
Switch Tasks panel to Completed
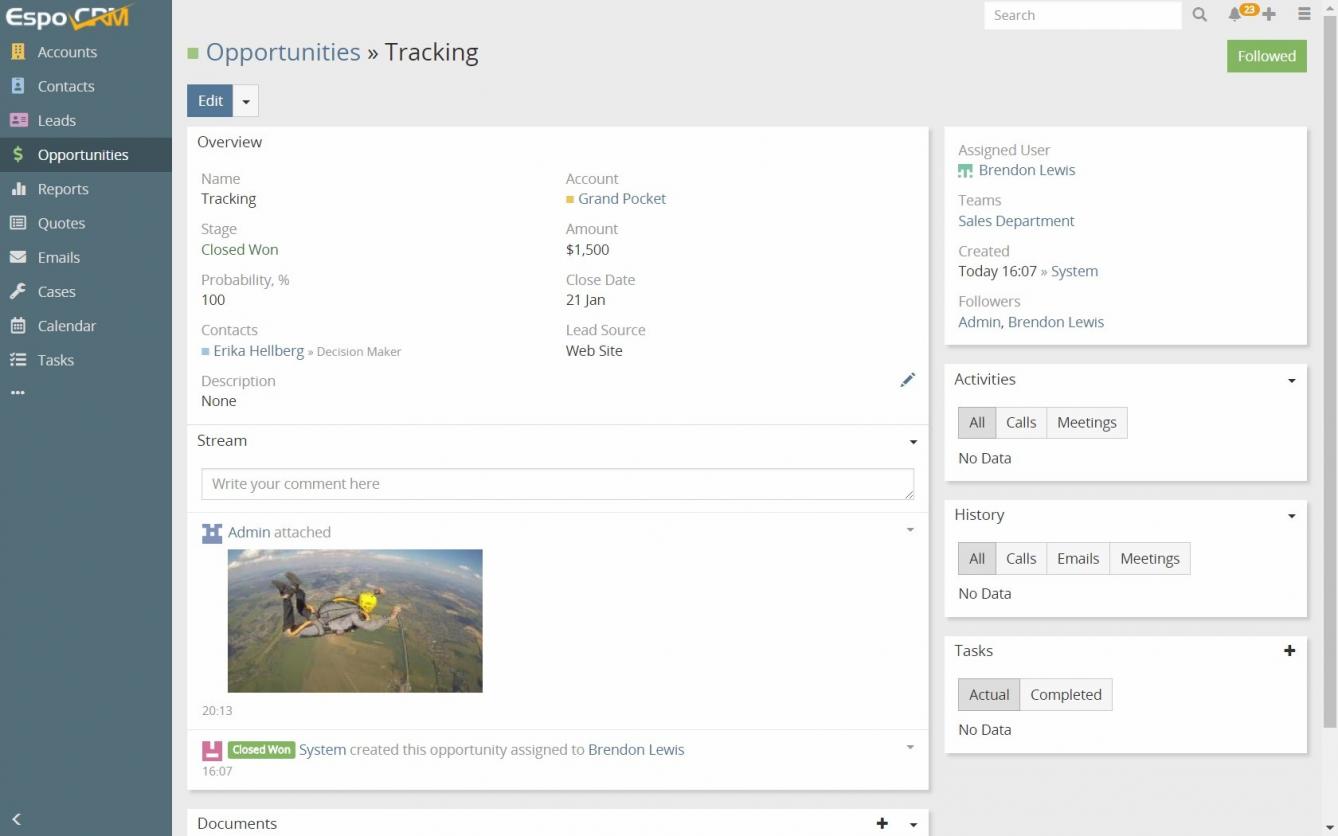coord(1065,695)
